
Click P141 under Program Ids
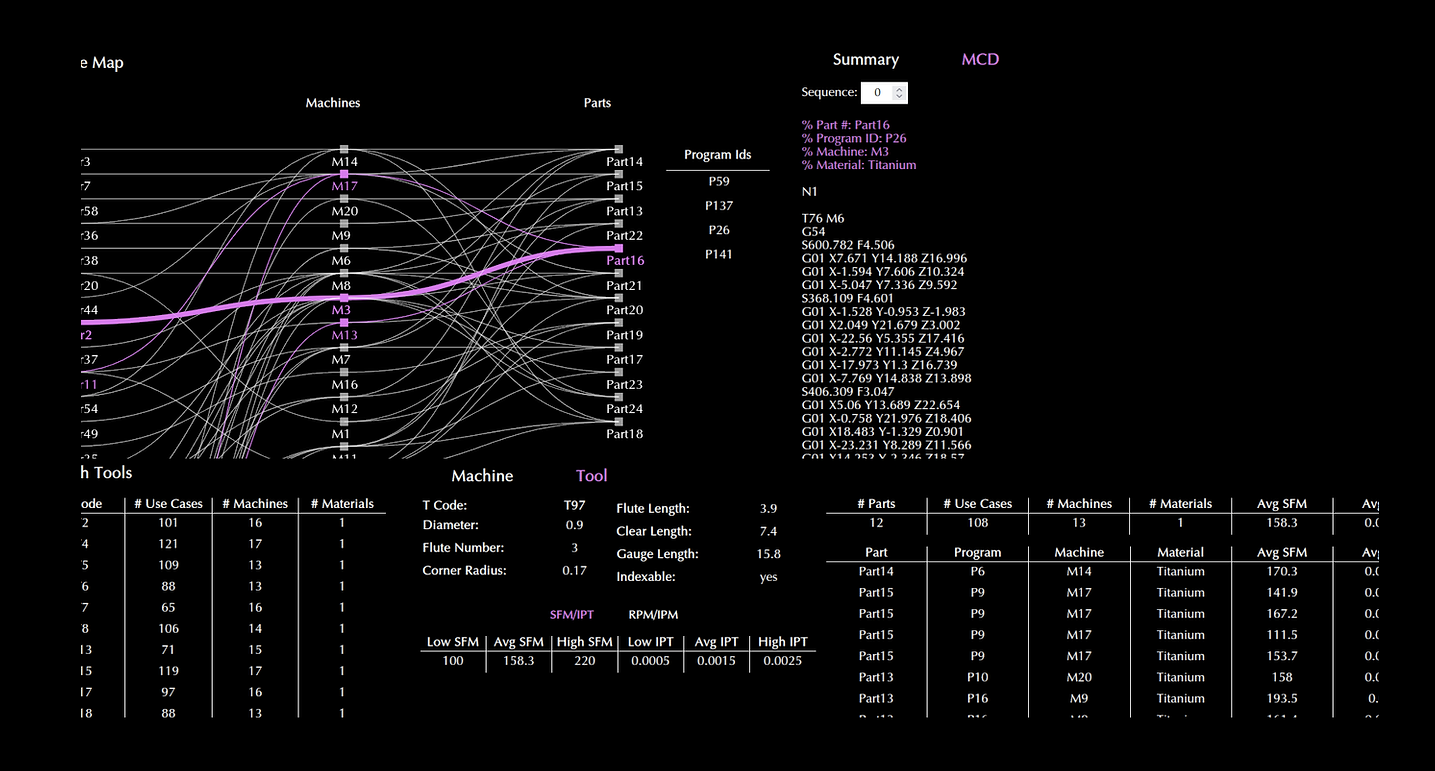point(717,253)
